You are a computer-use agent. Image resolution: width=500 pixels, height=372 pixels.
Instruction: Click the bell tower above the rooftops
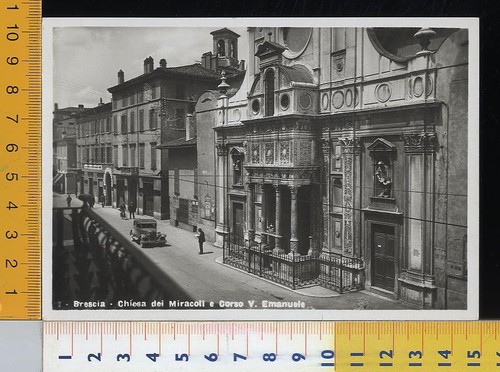(225, 47)
